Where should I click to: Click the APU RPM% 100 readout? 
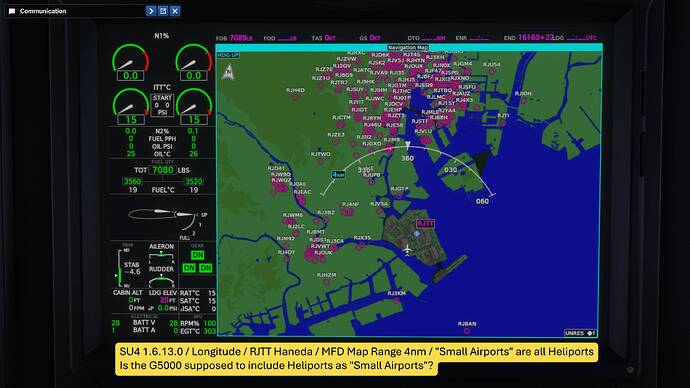coord(198,323)
